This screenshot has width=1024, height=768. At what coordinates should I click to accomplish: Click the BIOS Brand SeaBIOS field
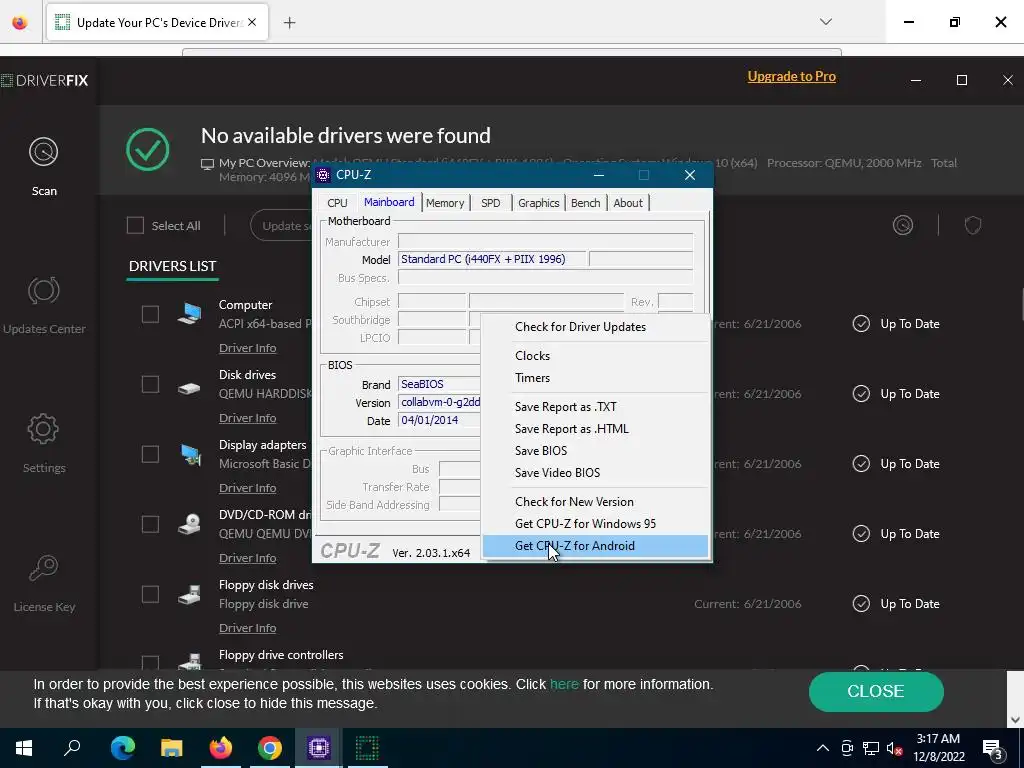[439, 384]
